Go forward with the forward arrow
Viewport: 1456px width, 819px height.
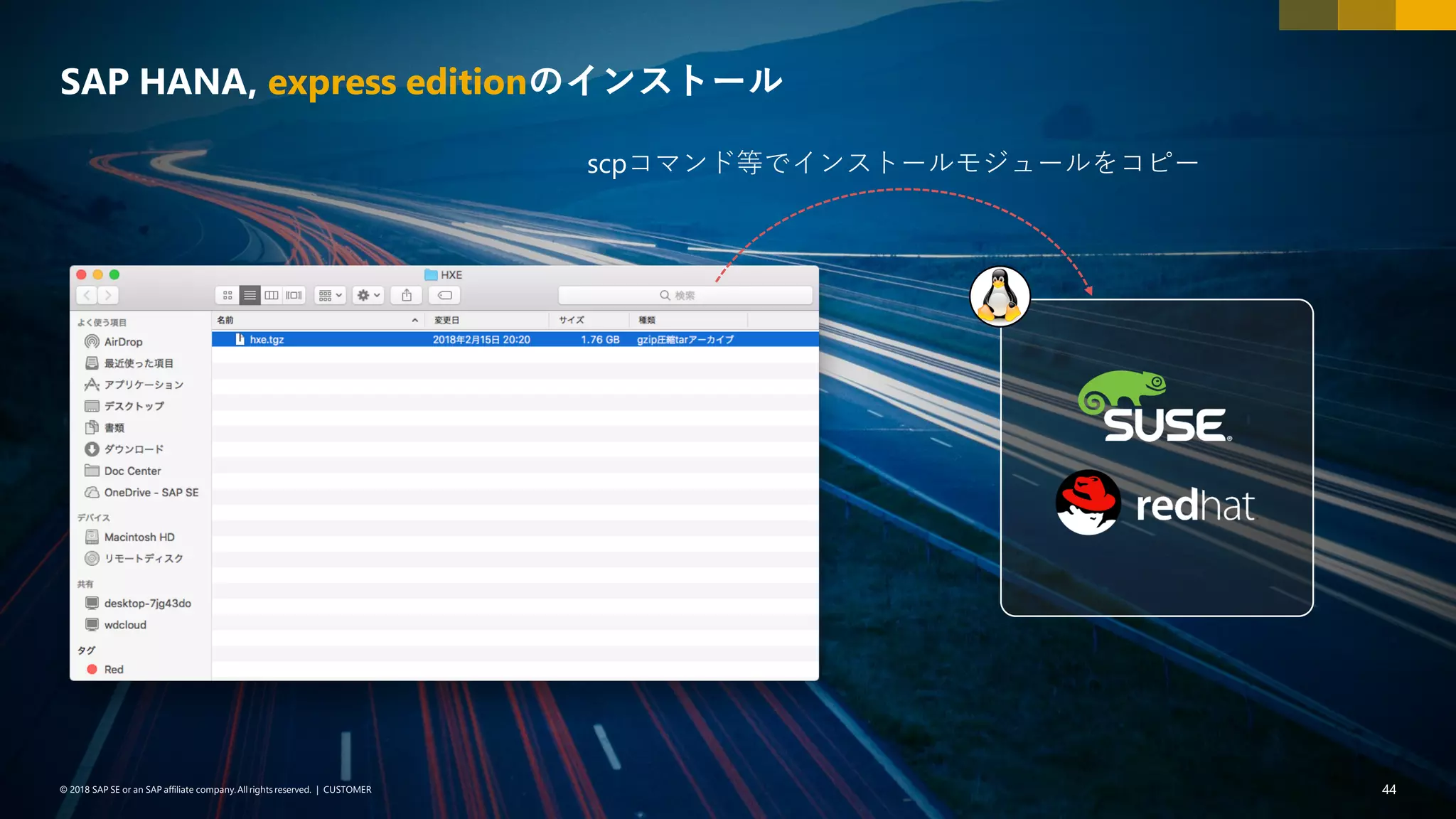[108, 295]
